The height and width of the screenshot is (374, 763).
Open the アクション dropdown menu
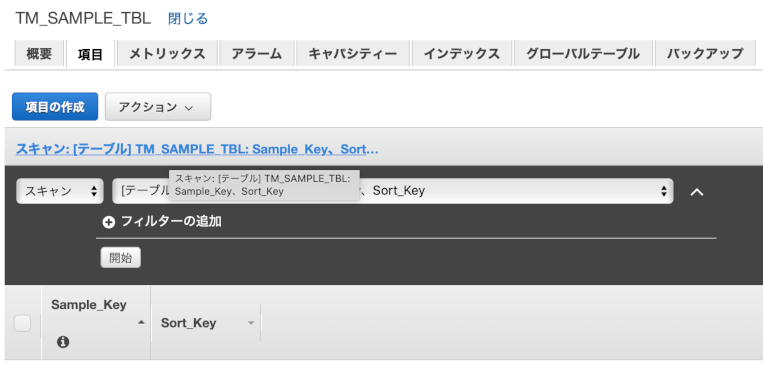tap(158, 107)
